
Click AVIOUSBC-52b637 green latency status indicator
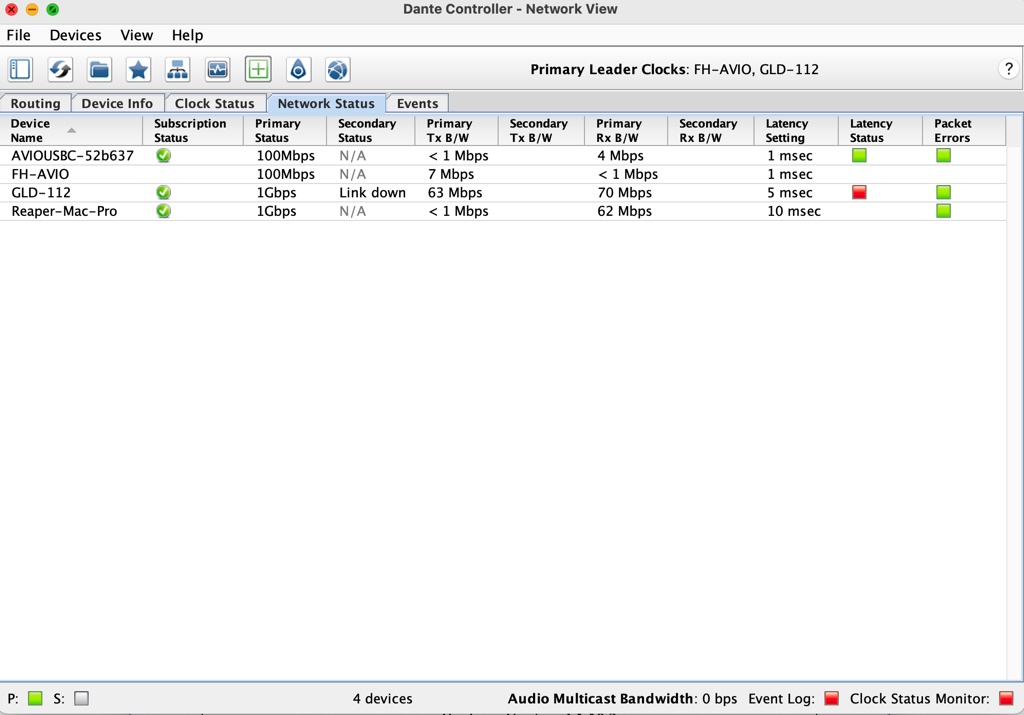tap(859, 155)
